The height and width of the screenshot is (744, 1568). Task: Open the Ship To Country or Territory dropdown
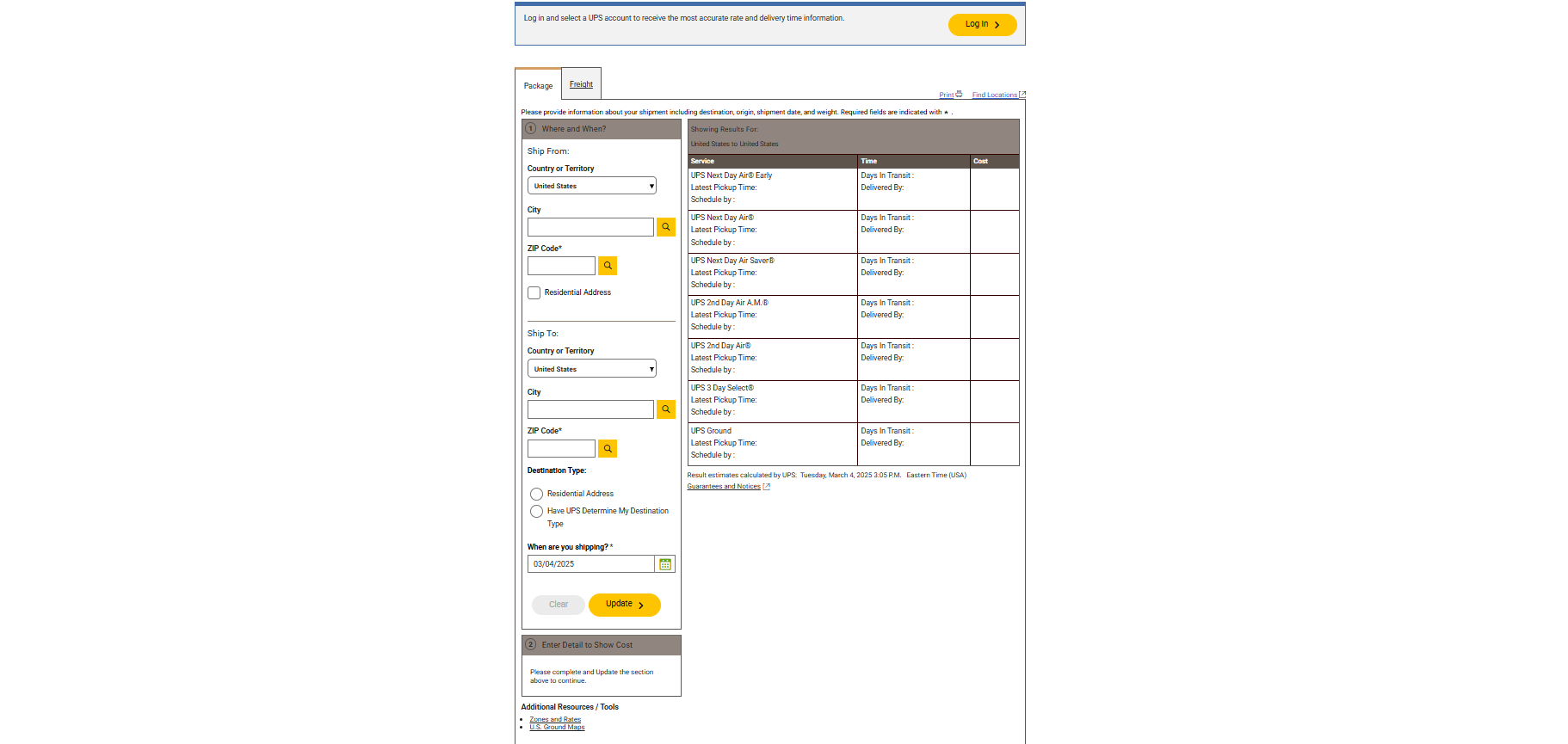[x=592, y=369]
